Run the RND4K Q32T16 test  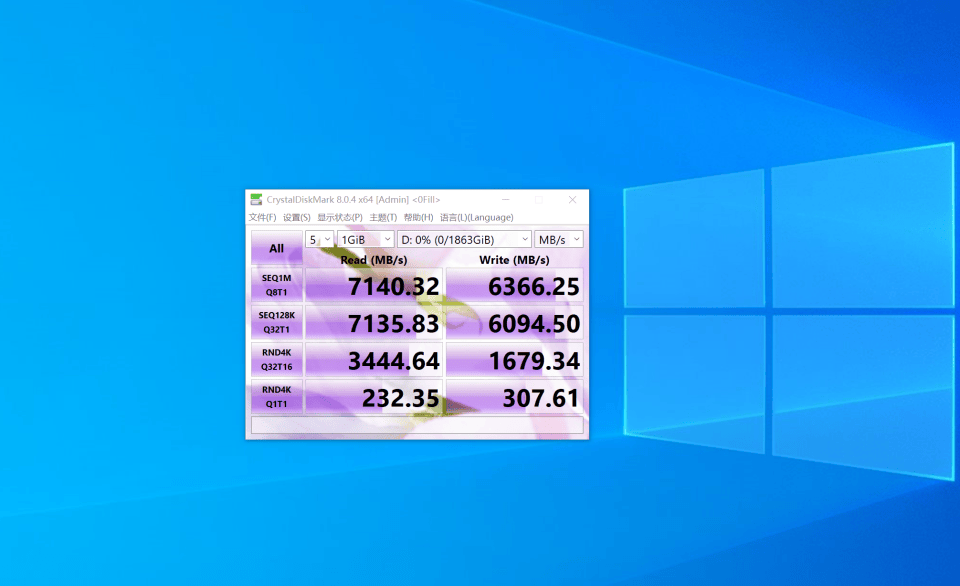tap(276, 358)
